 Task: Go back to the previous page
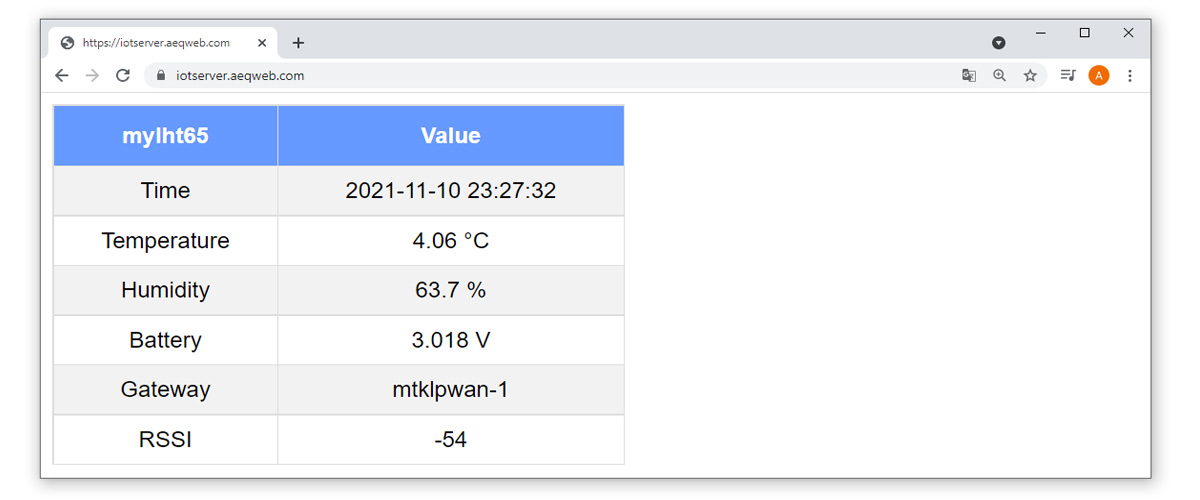[x=62, y=75]
